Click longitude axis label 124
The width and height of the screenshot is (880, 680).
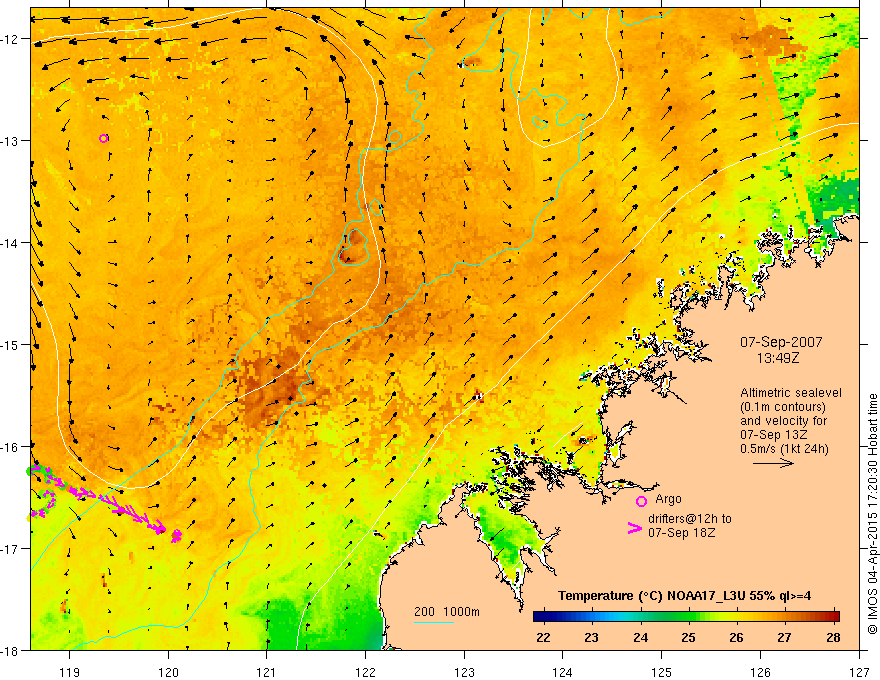coord(563,672)
